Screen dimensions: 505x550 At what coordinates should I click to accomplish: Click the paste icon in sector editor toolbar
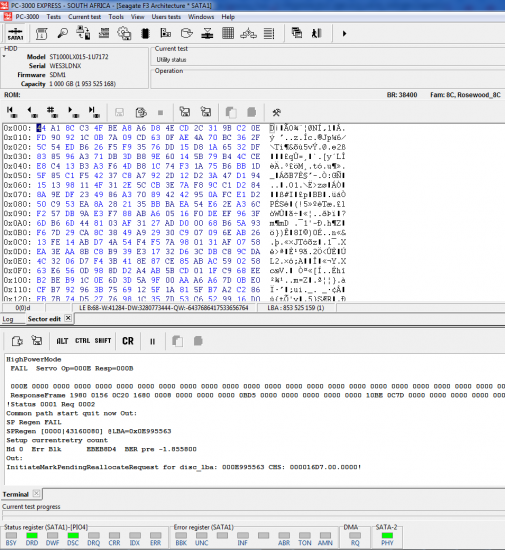pyautogui.click(x=251, y=112)
